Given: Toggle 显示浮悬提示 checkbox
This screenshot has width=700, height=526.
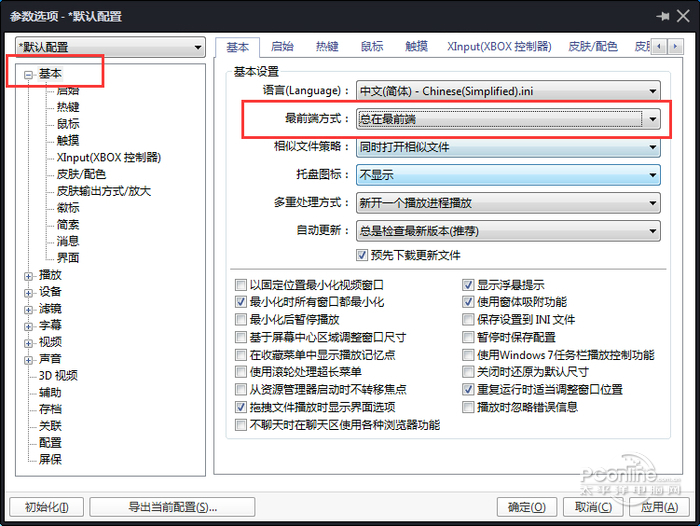Looking at the screenshot, I should 468,285.
